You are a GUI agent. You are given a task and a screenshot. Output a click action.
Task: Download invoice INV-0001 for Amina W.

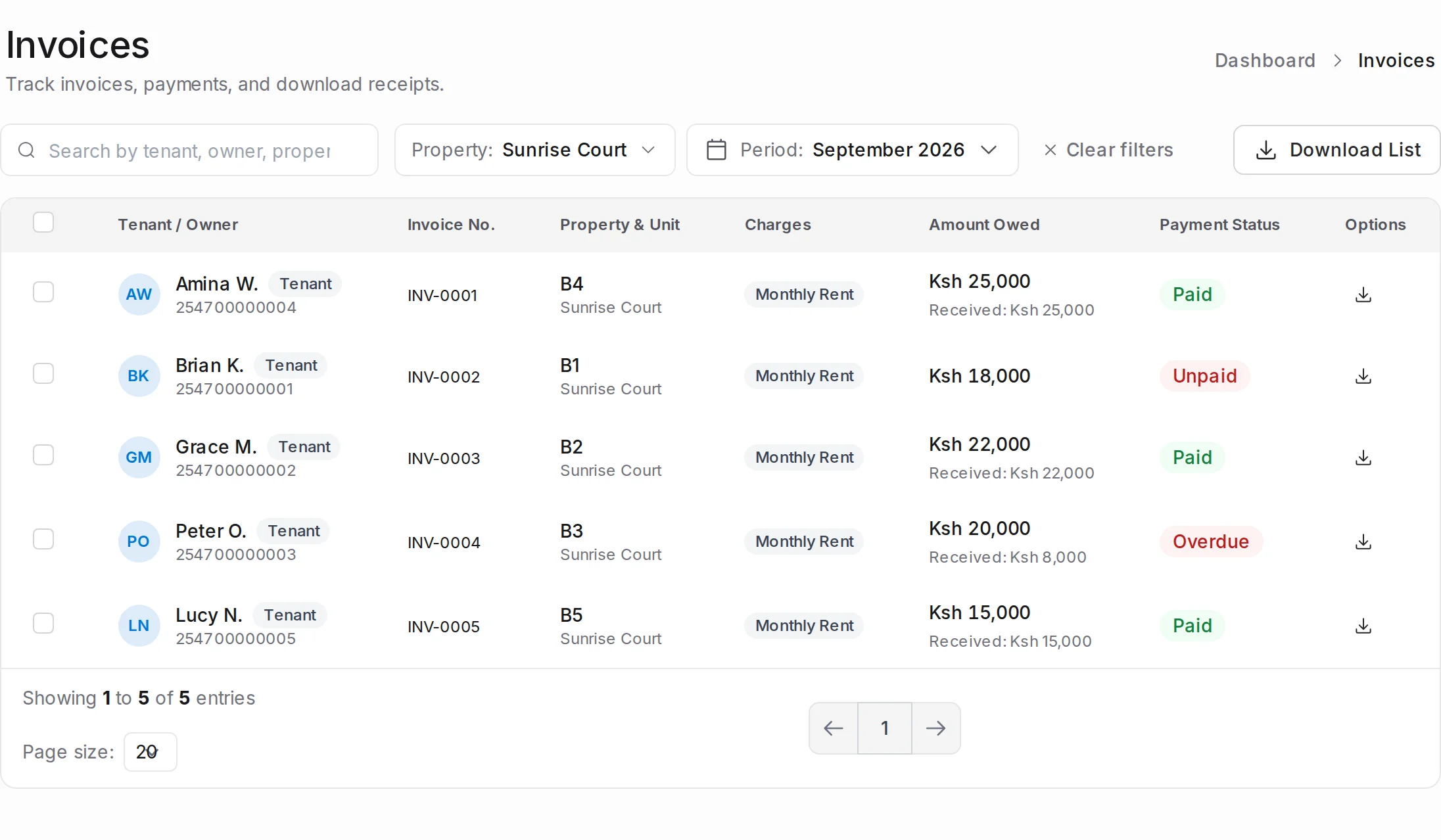click(1363, 294)
